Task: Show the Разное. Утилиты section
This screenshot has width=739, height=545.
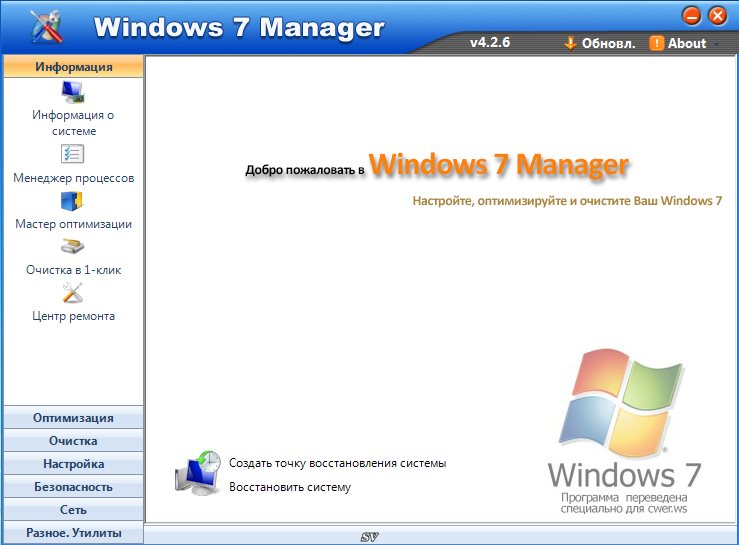Action: (x=73, y=533)
